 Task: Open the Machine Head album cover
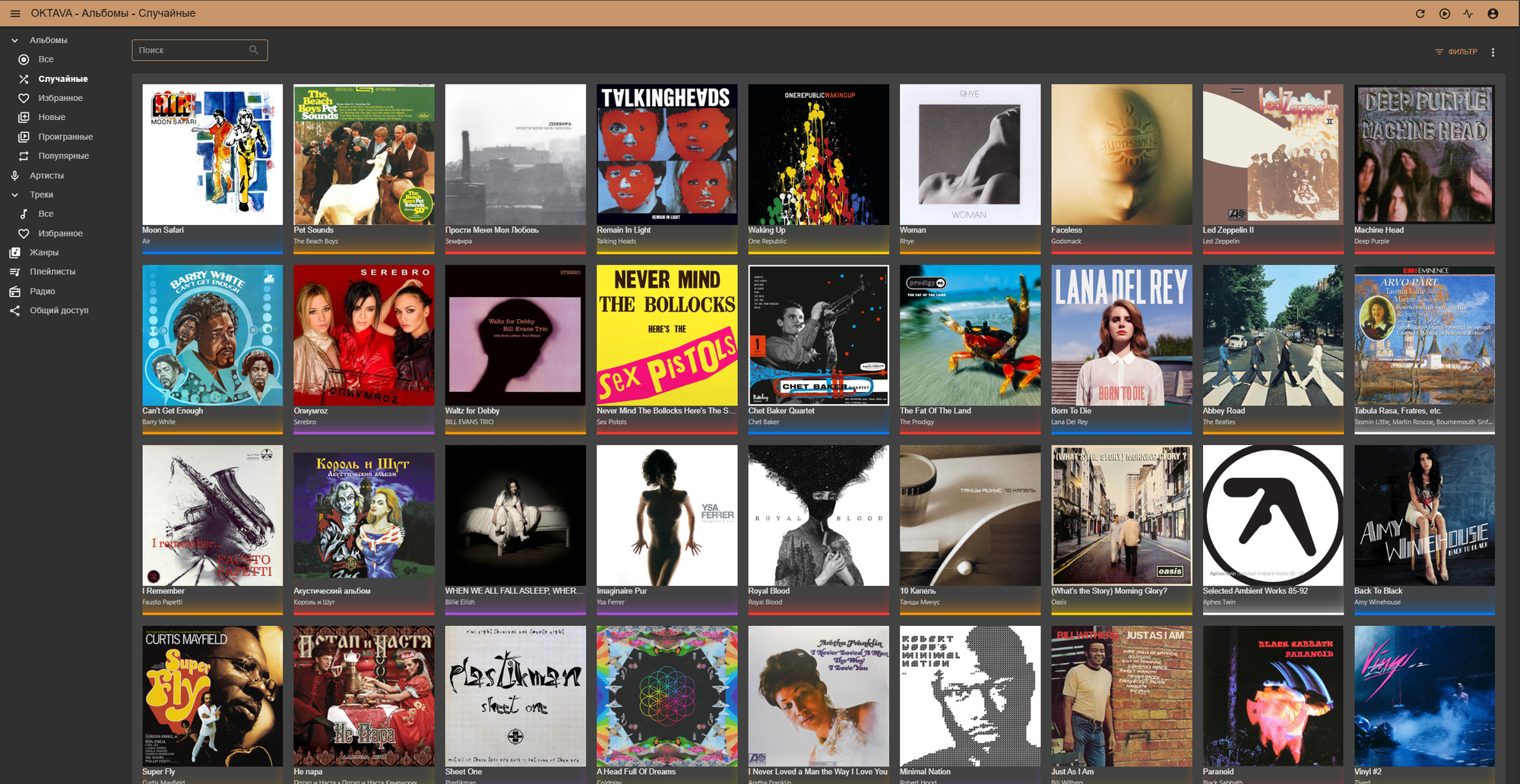pyautogui.click(x=1424, y=154)
